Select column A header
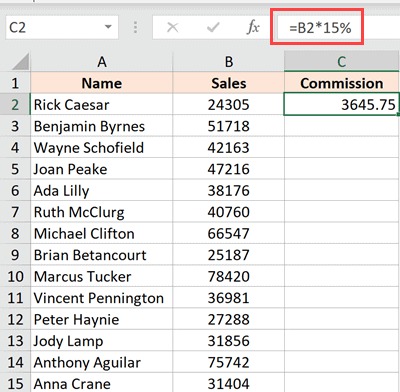The width and height of the screenshot is (400, 392). pyautogui.click(x=102, y=62)
